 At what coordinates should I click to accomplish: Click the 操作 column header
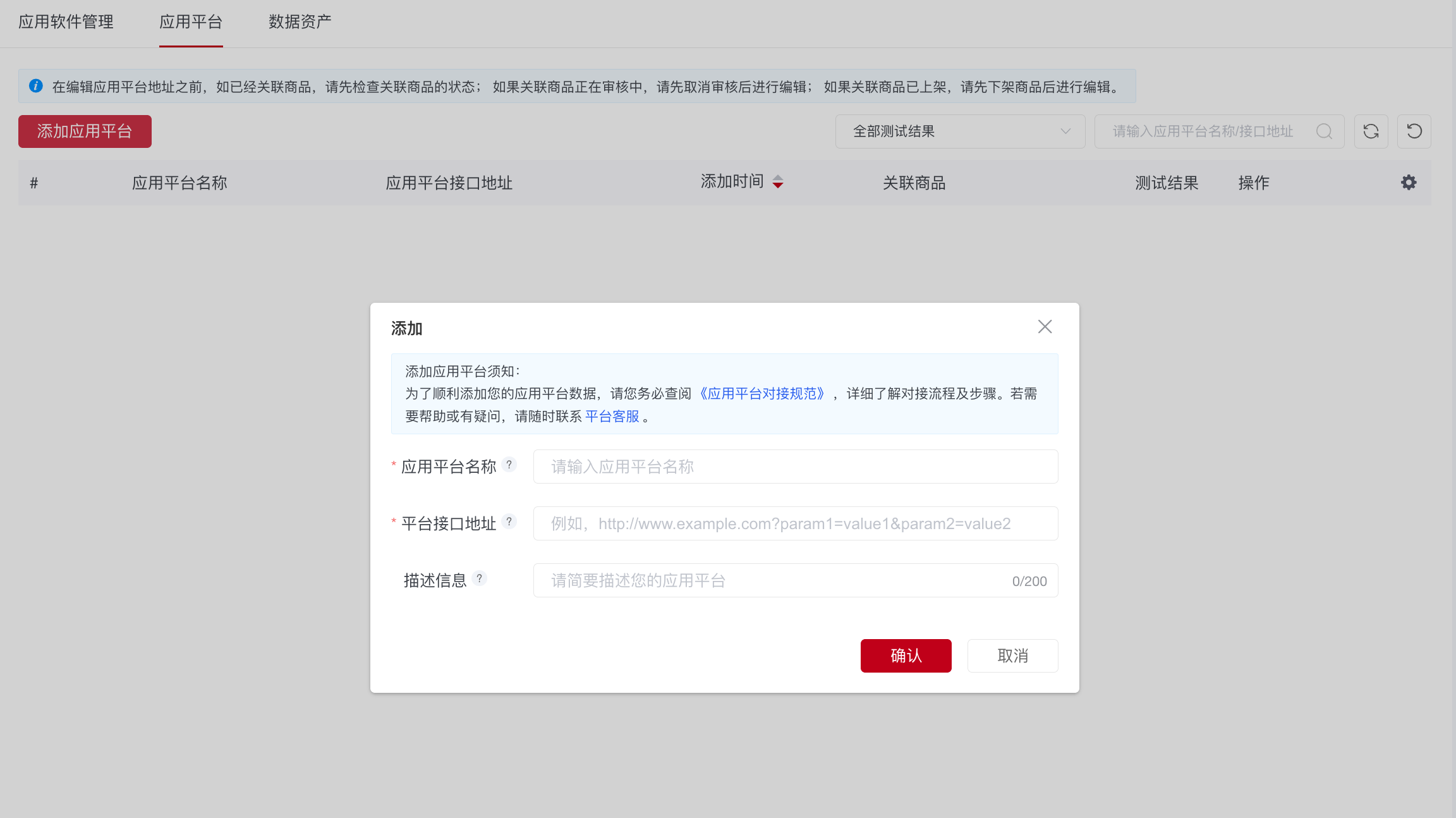[1254, 183]
